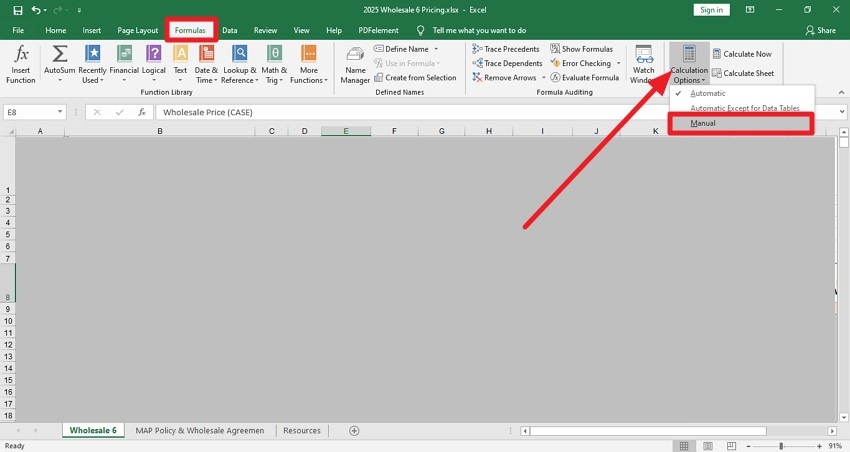Switch to the Insert tab
The image size is (850, 452).
pos(92,30)
